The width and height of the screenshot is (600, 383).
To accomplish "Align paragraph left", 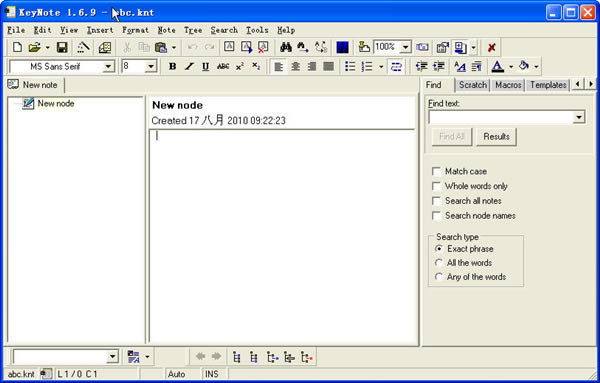I will [x=279, y=67].
